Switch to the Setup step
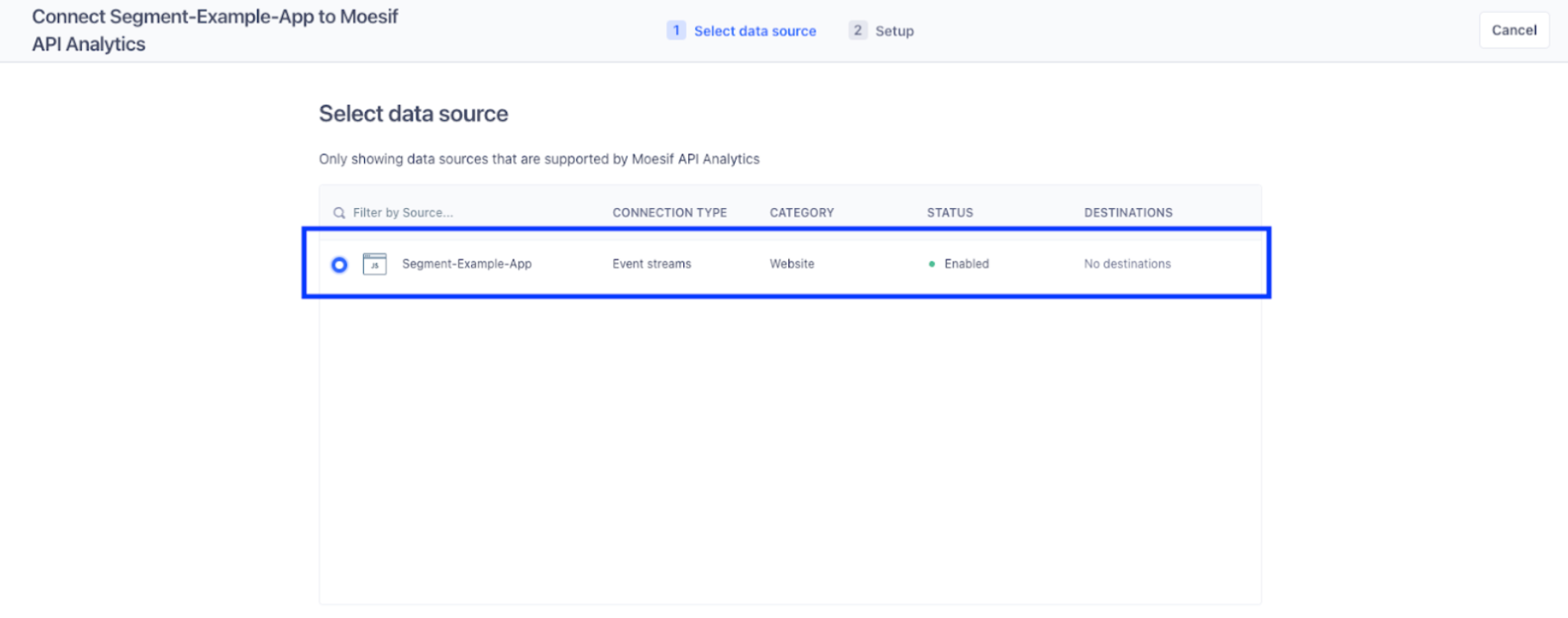Viewport: 1568px width, 618px height. [x=894, y=31]
